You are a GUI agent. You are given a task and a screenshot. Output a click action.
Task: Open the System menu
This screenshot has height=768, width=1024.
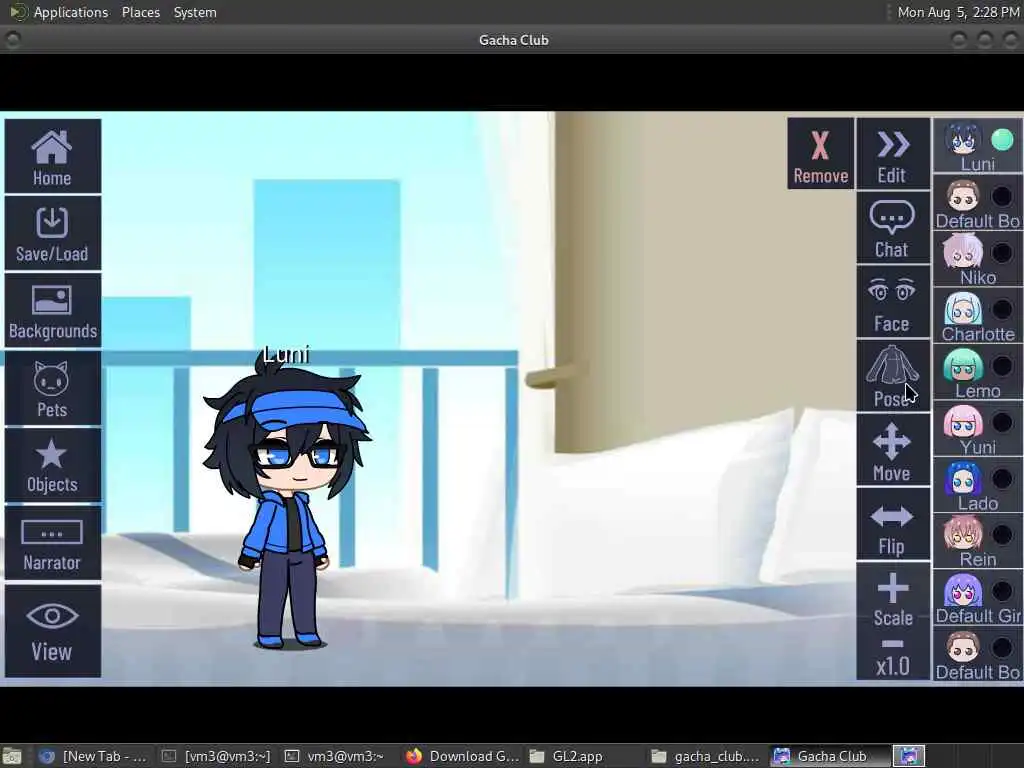195,12
